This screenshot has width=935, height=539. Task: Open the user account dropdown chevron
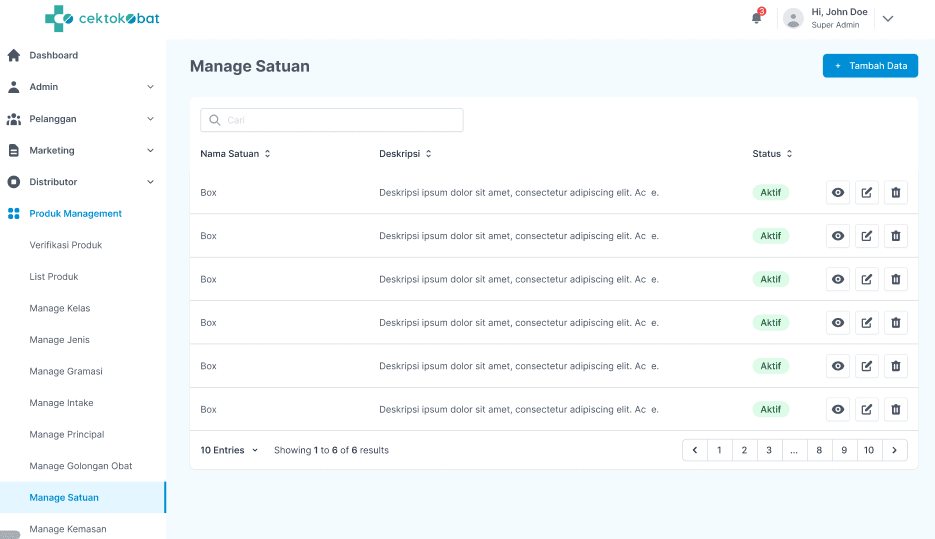[887, 18]
